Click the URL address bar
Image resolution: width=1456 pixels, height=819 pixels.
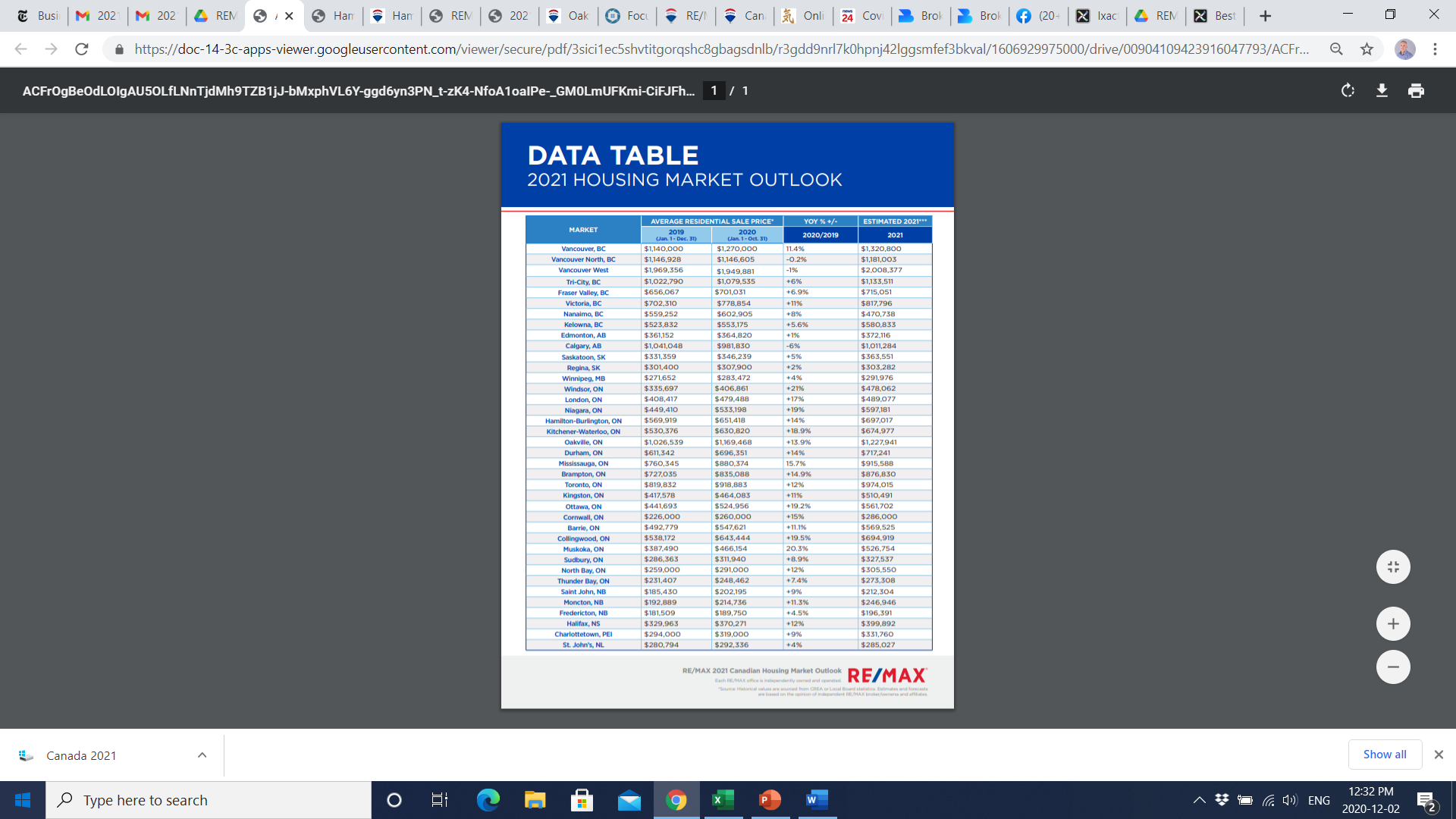point(720,49)
